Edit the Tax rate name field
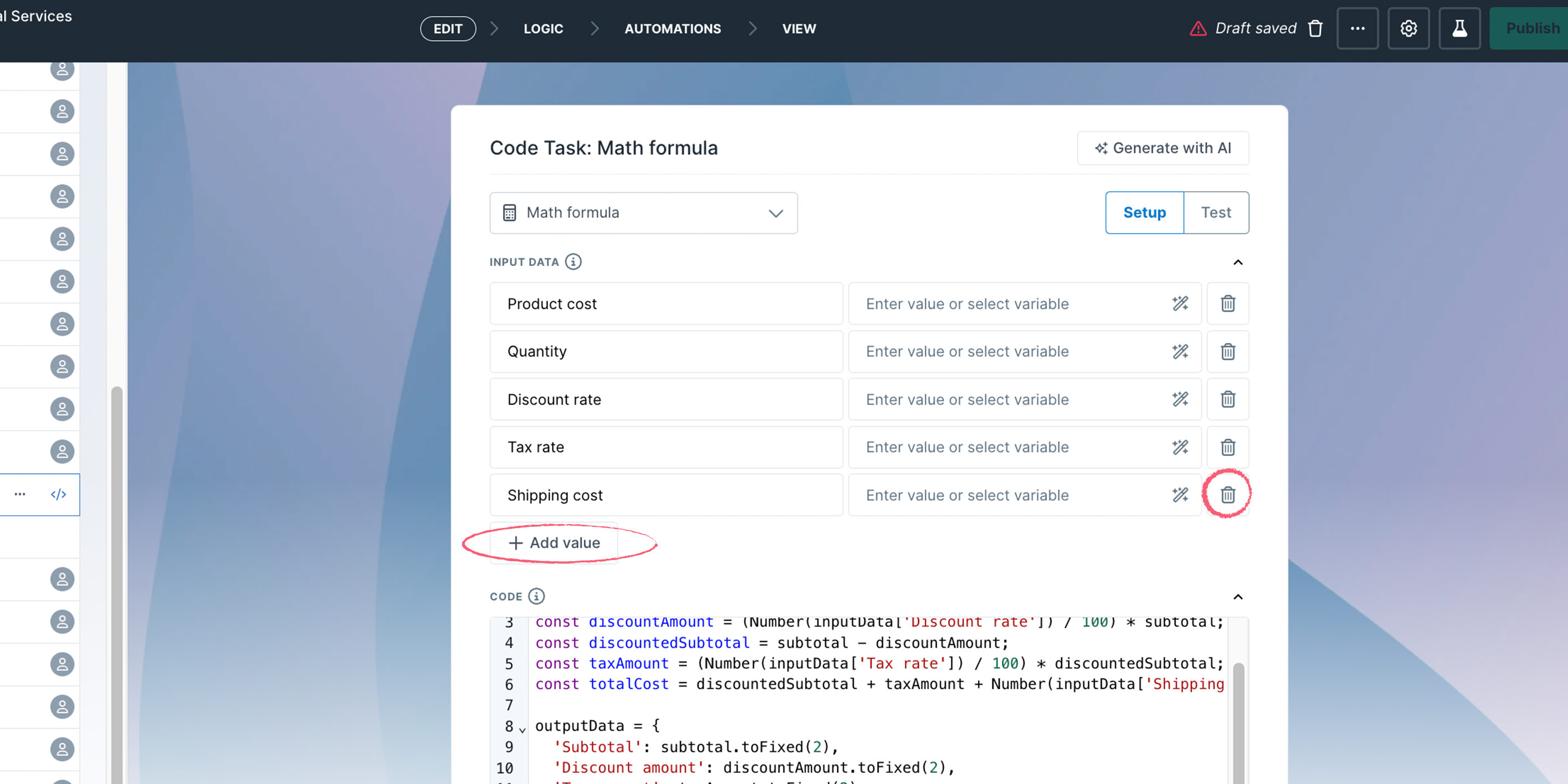The image size is (1568, 784). (x=666, y=447)
